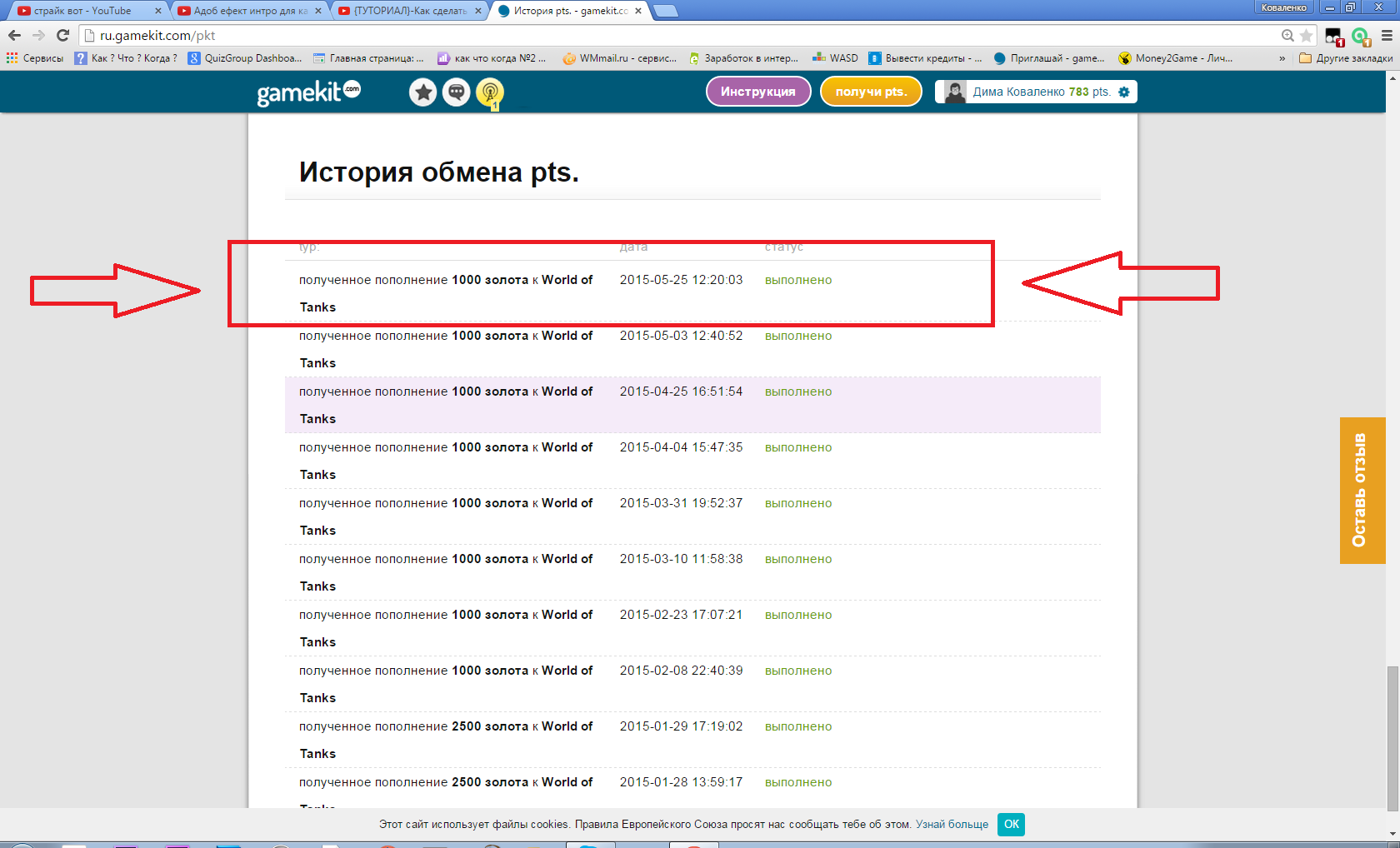
Task: Select the entry dated 2015-03-31 19:52:37
Action: tap(692, 516)
